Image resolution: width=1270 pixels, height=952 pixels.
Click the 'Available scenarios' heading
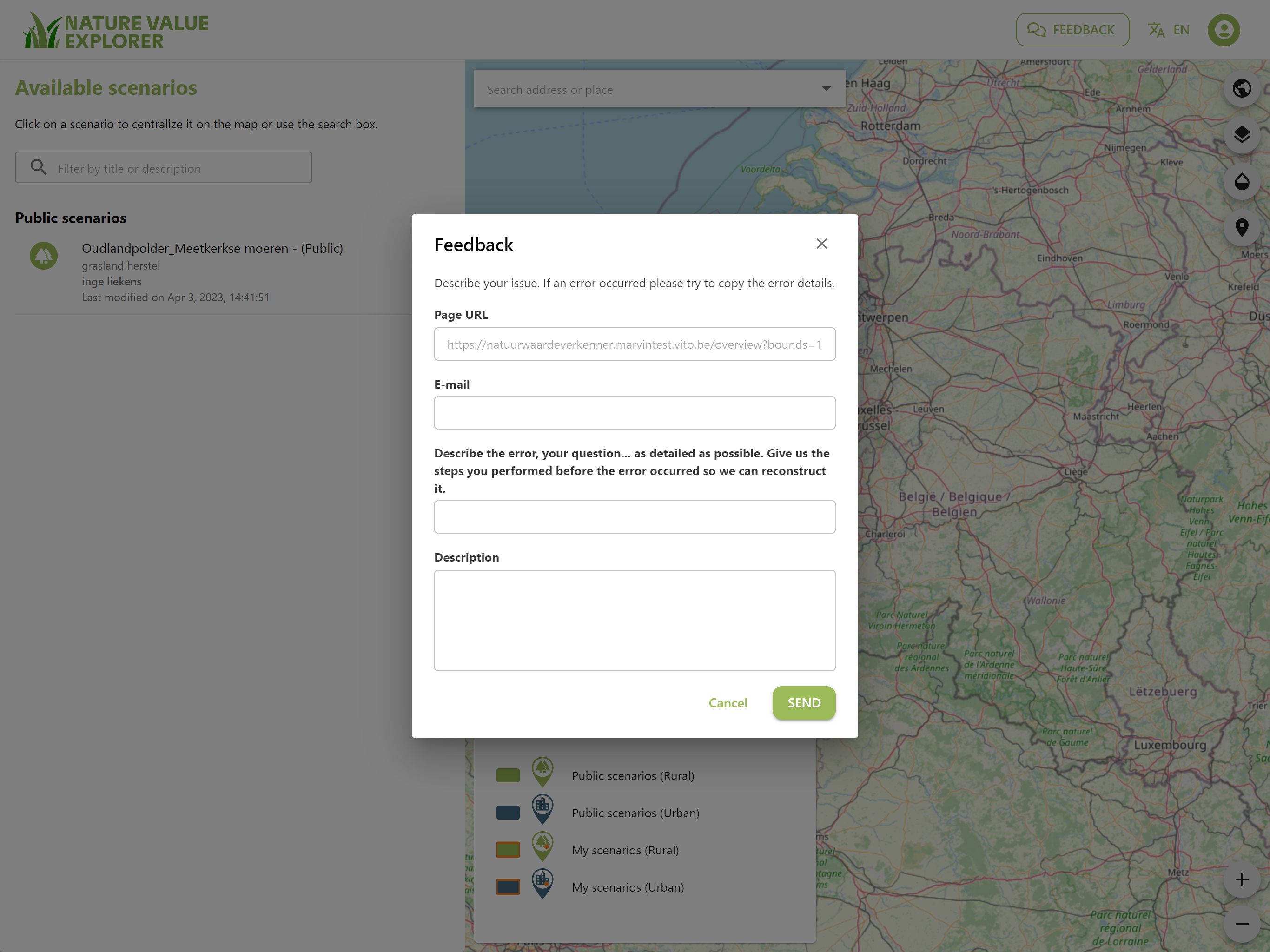[x=106, y=87]
